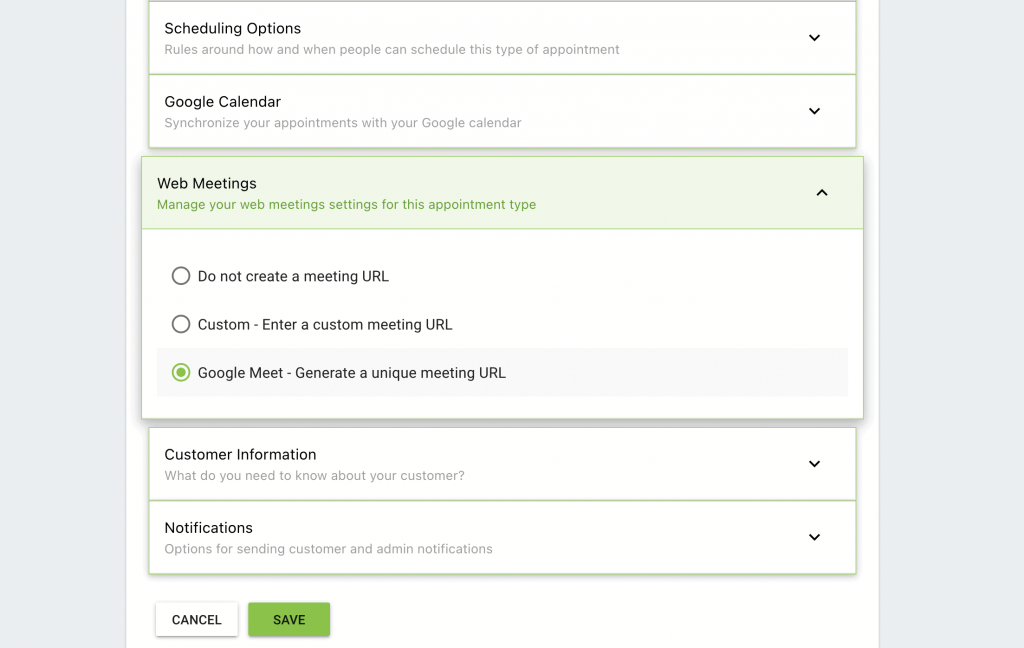Click the green Save button
The height and width of the screenshot is (648, 1024).
pyautogui.click(x=289, y=619)
